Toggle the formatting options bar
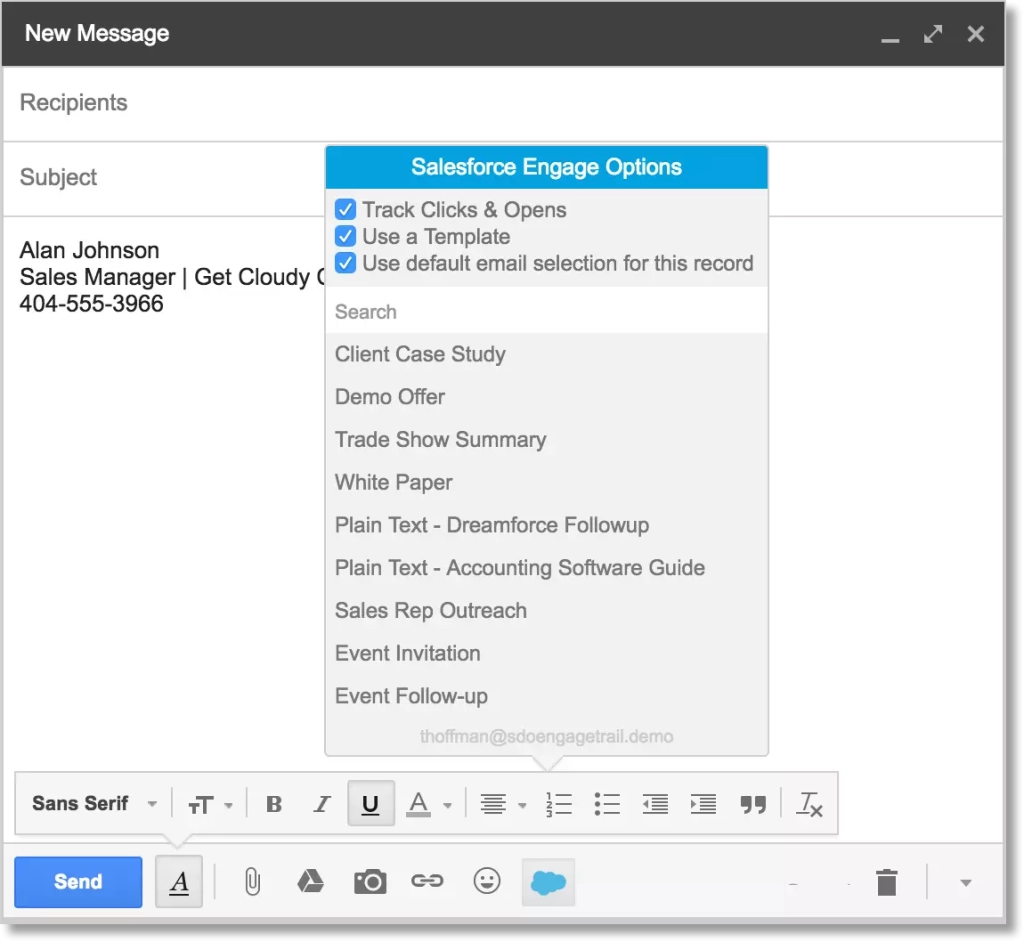 179,882
